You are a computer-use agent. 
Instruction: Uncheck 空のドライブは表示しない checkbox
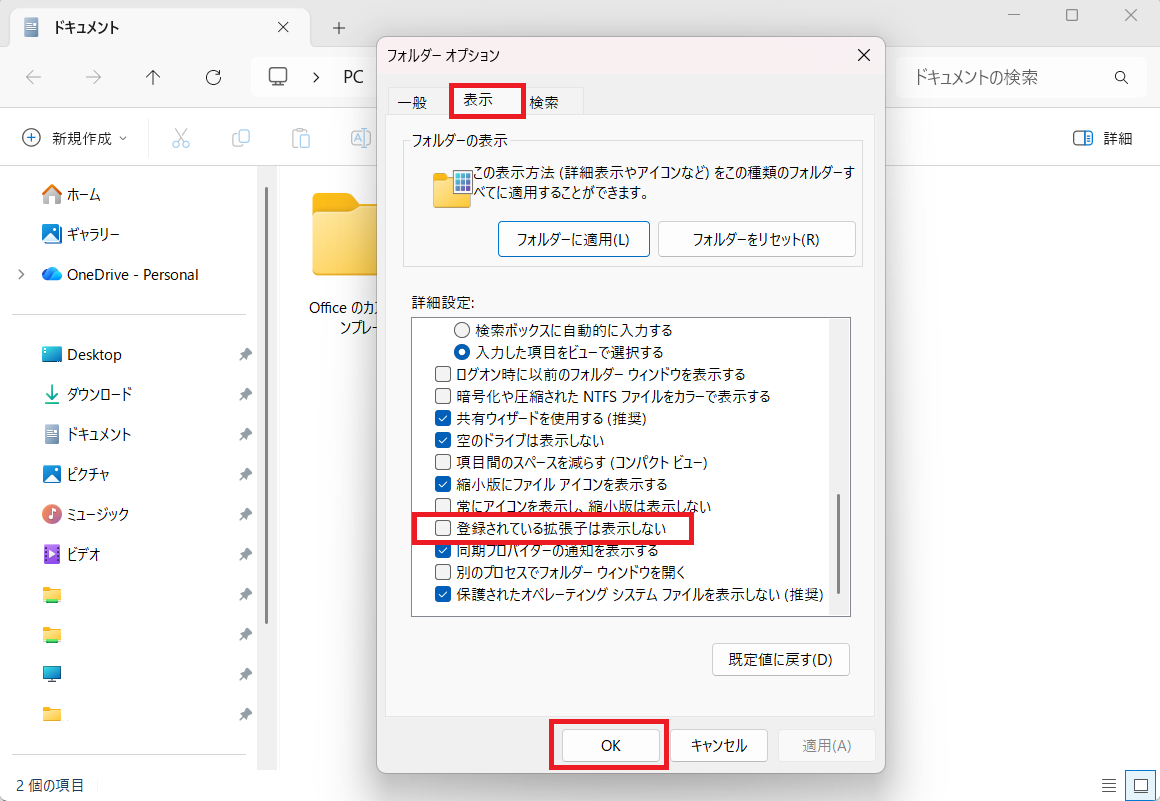(x=443, y=440)
